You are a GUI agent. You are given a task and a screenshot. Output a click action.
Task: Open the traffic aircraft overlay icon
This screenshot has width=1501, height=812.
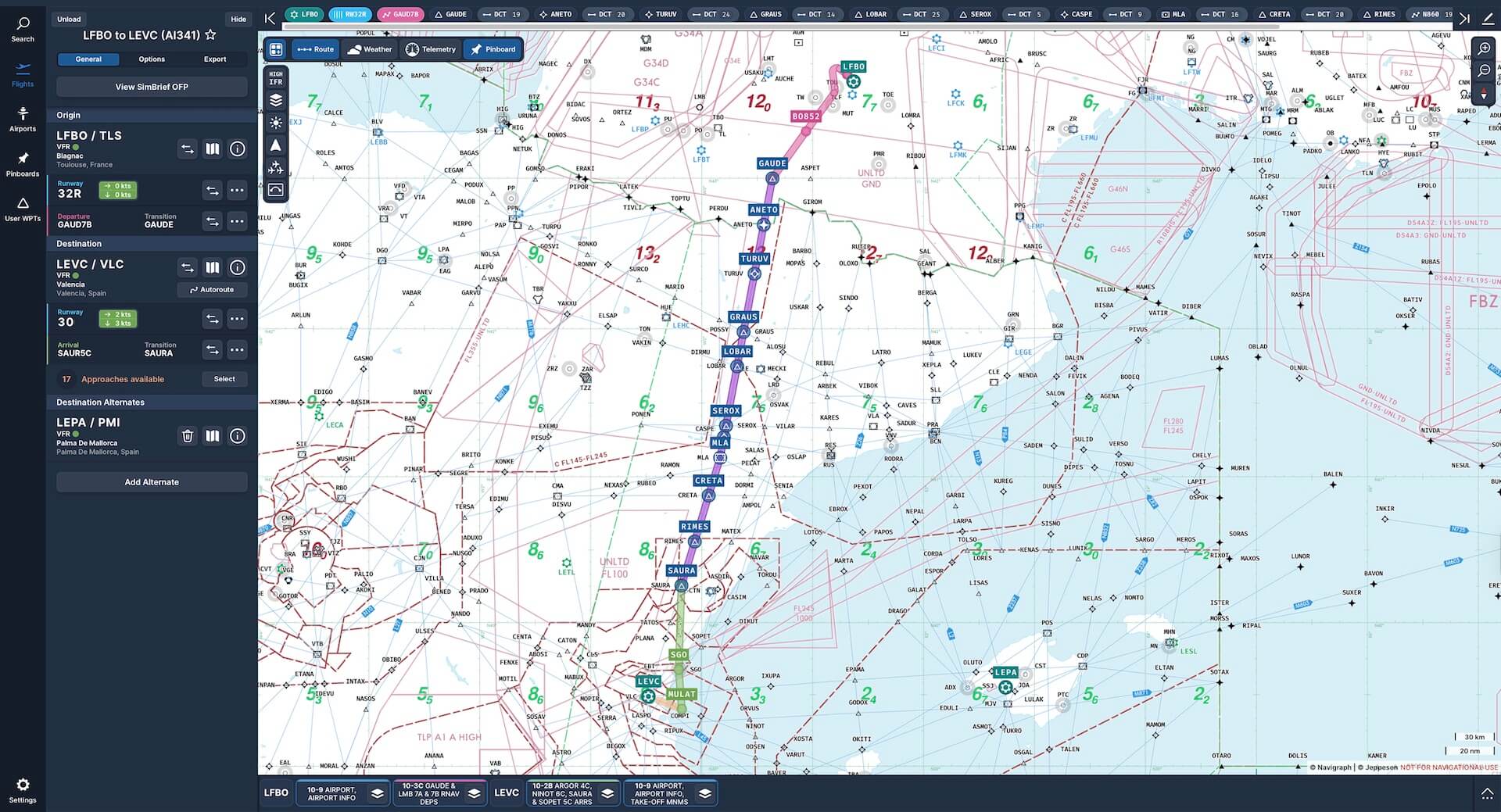(x=276, y=168)
